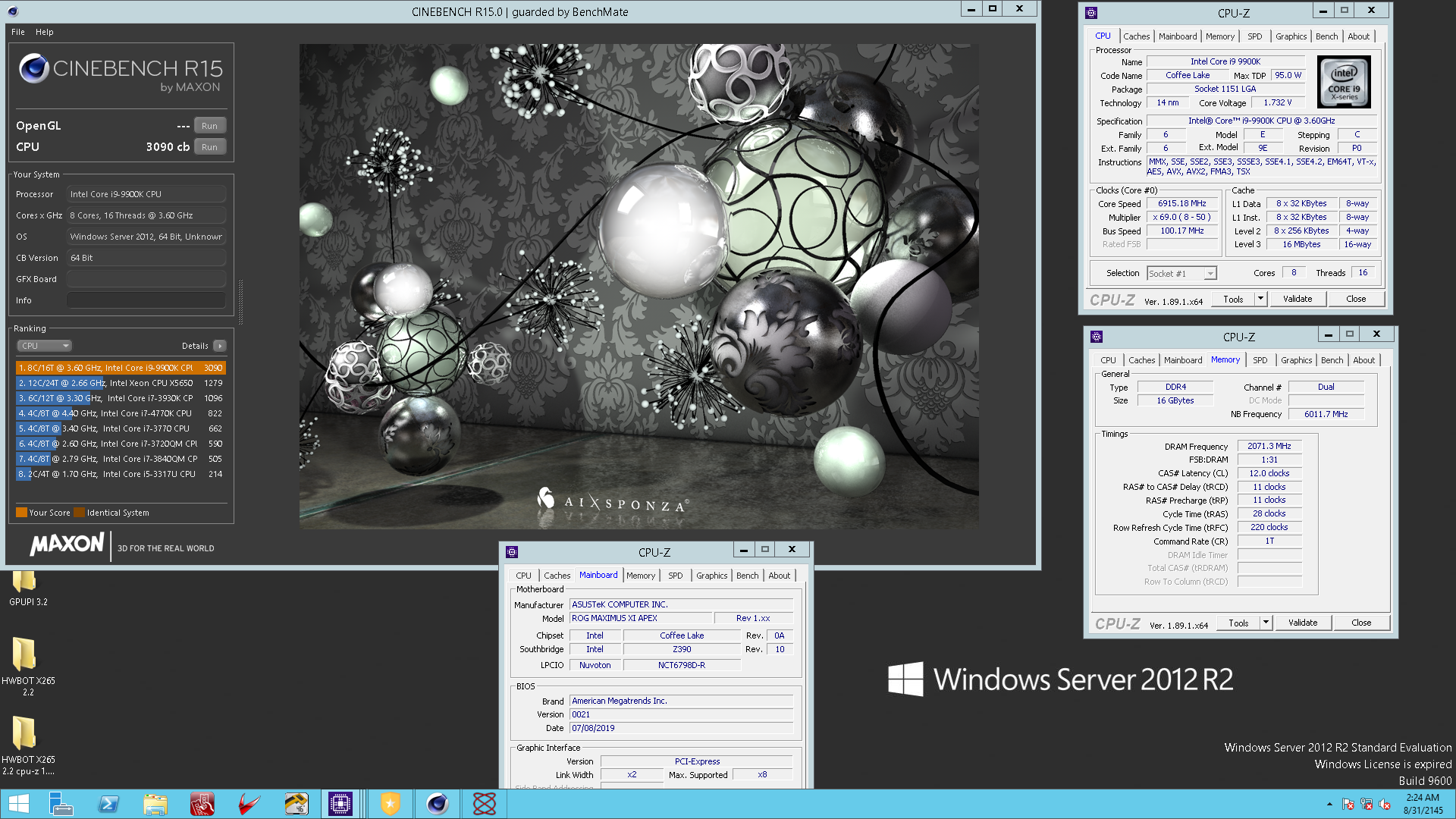Click the brown Identical System legend swatch

click(80, 513)
